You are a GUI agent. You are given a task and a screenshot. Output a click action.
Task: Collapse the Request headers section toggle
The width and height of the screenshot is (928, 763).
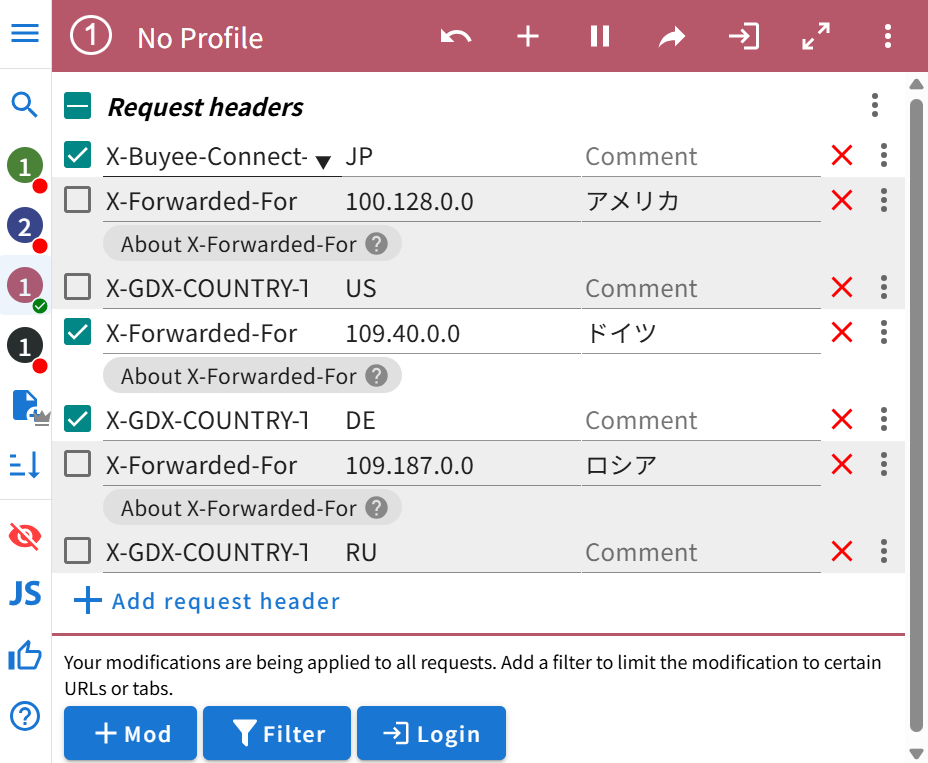tap(78, 106)
